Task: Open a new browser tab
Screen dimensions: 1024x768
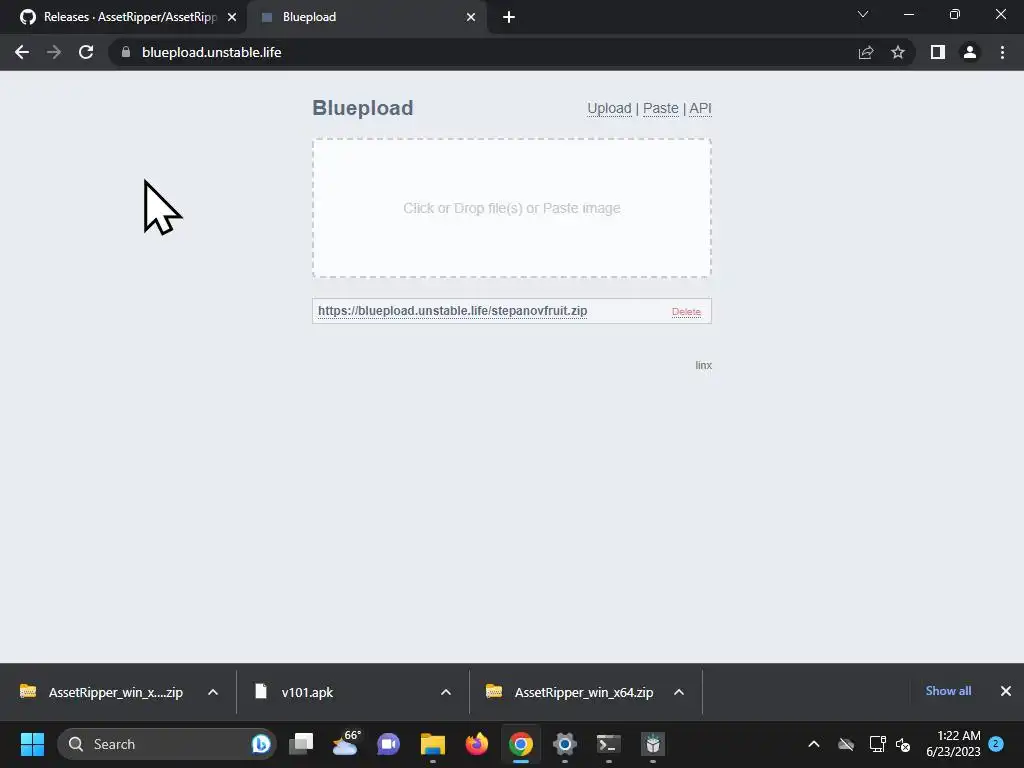Action: click(x=509, y=17)
